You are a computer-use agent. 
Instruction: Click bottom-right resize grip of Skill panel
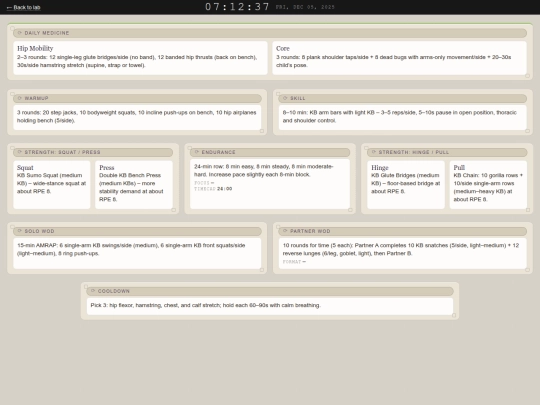click(527, 131)
